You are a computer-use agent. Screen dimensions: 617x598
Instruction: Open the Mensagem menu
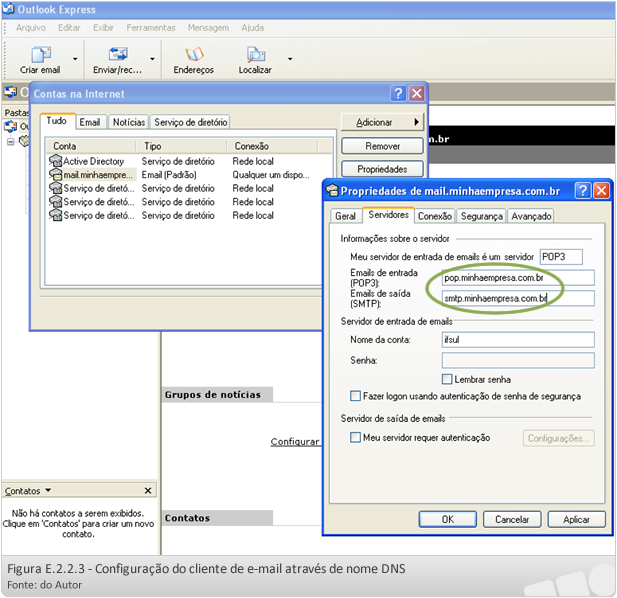click(208, 28)
